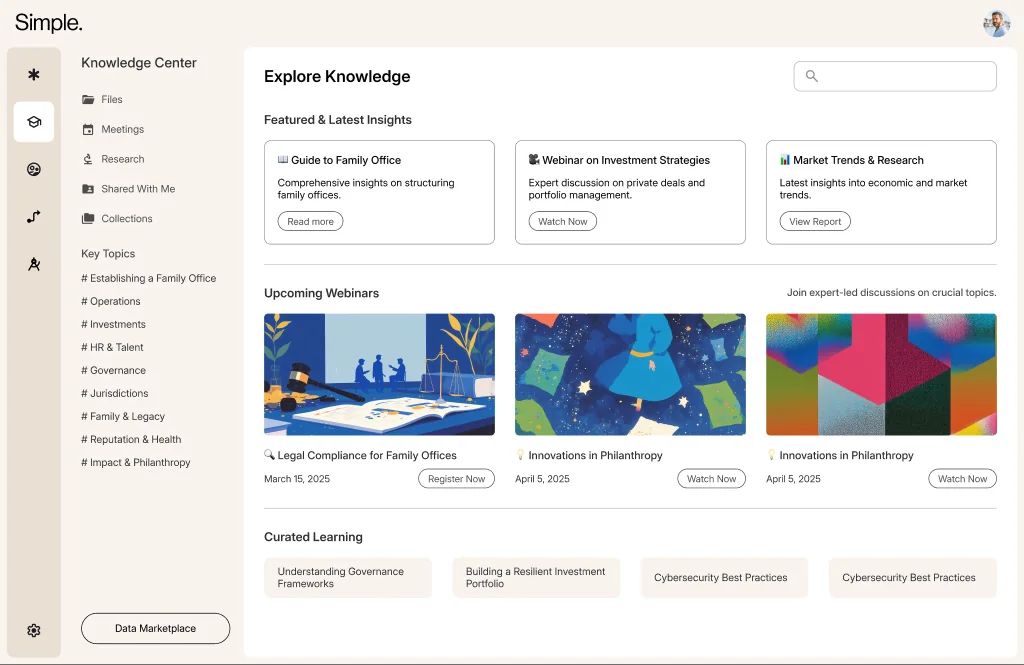The width and height of the screenshot is (1024, 665).
Task: Click the Market Trends & Research card title
Action: pyautogui.click(x=858, y=160)
